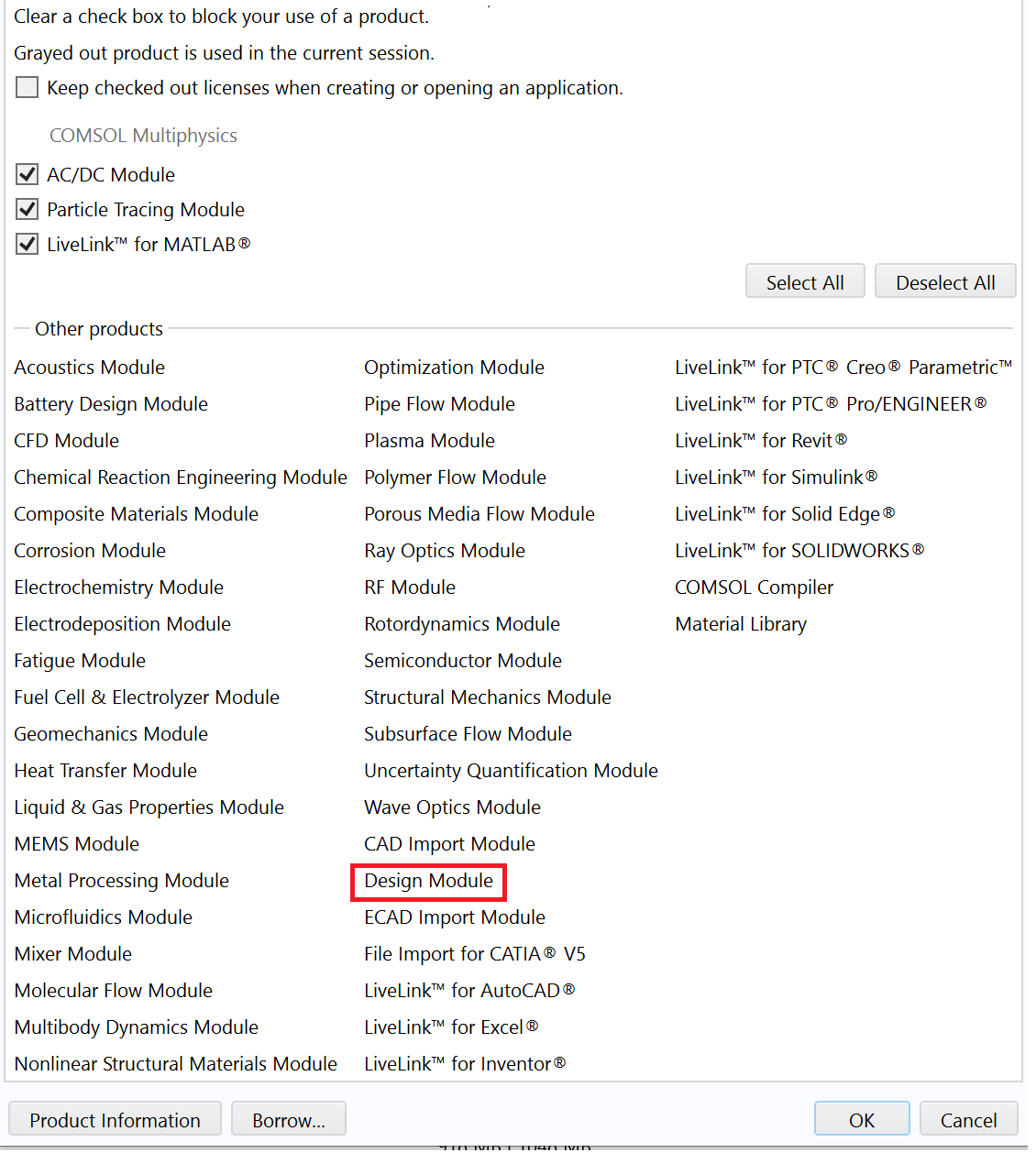Select Material Library in Other products
This screenshot has width=1036, height=1153.
point(741,624)
